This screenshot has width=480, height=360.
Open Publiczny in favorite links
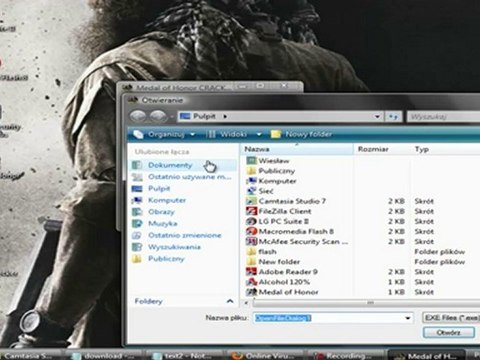[x=166, y=258]
